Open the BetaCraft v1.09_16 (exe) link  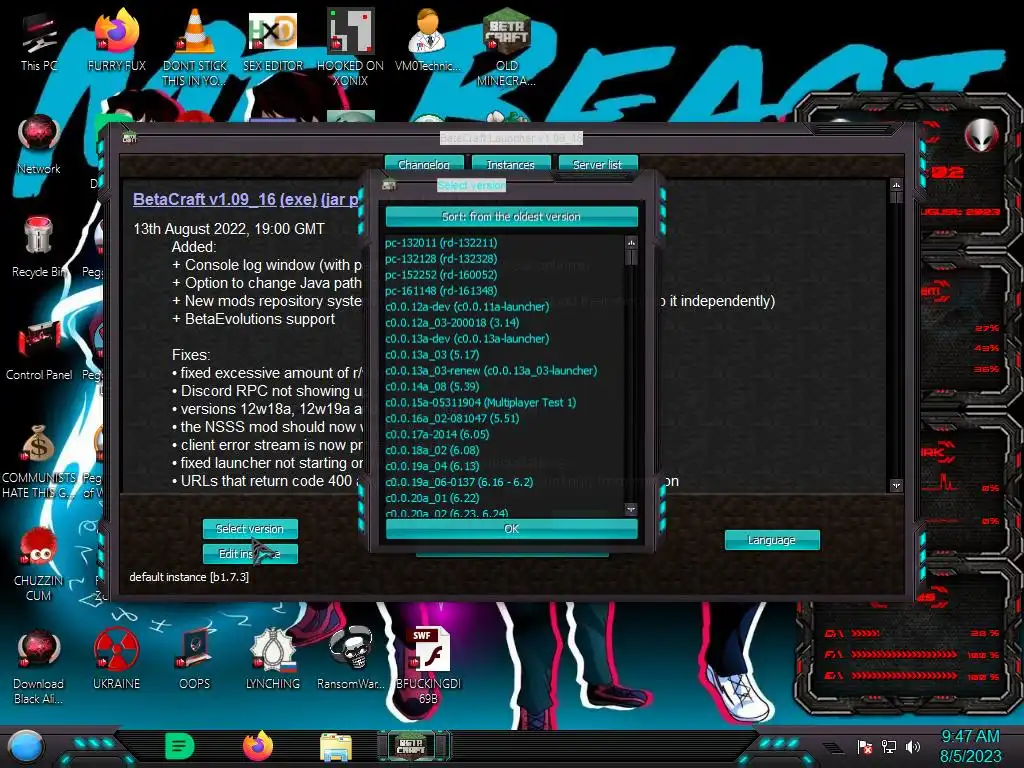(x=225, y=199)
